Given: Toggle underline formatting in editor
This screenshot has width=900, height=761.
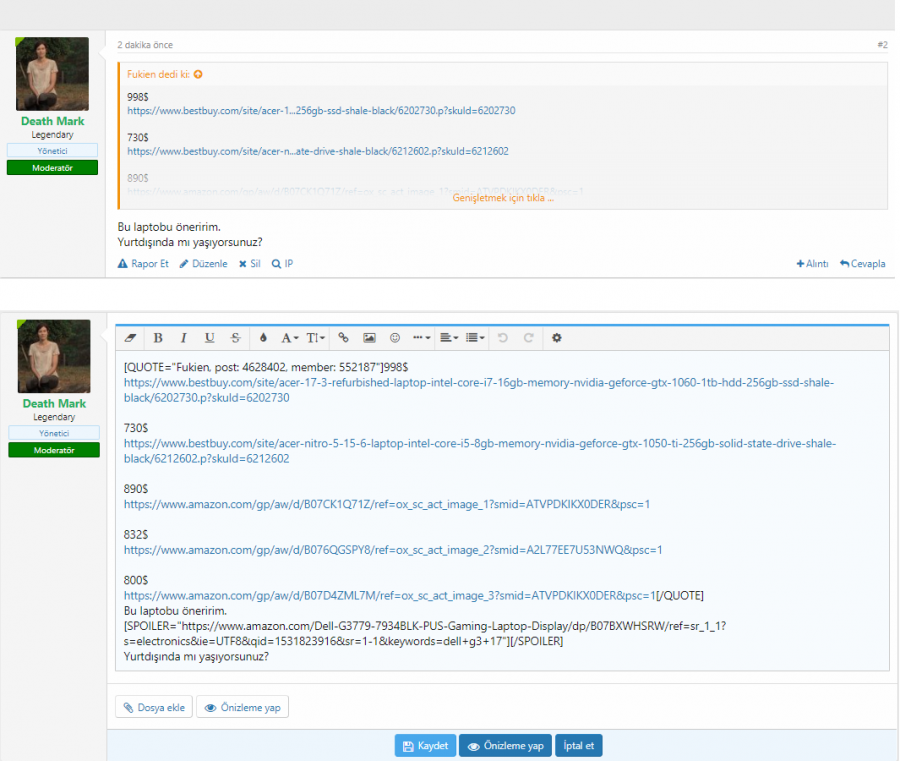Looking at the screenshot, I should [210, 338].
